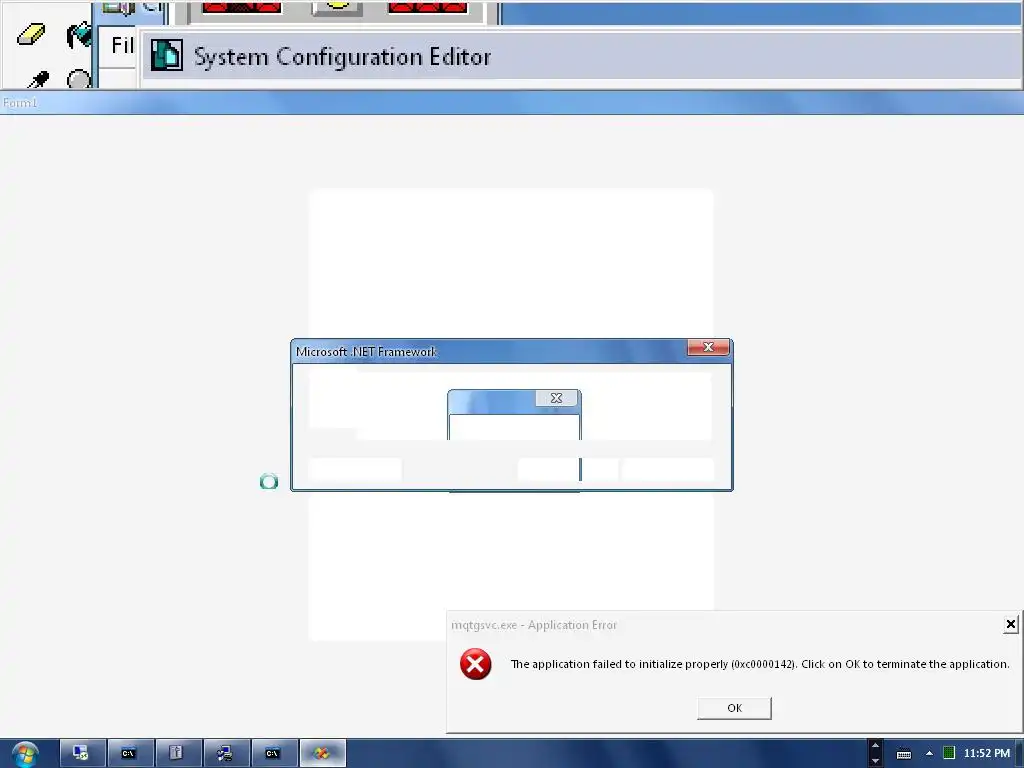Open the partially visible File menu
The width and height of the screenshot is (1024, 768).
122,45
